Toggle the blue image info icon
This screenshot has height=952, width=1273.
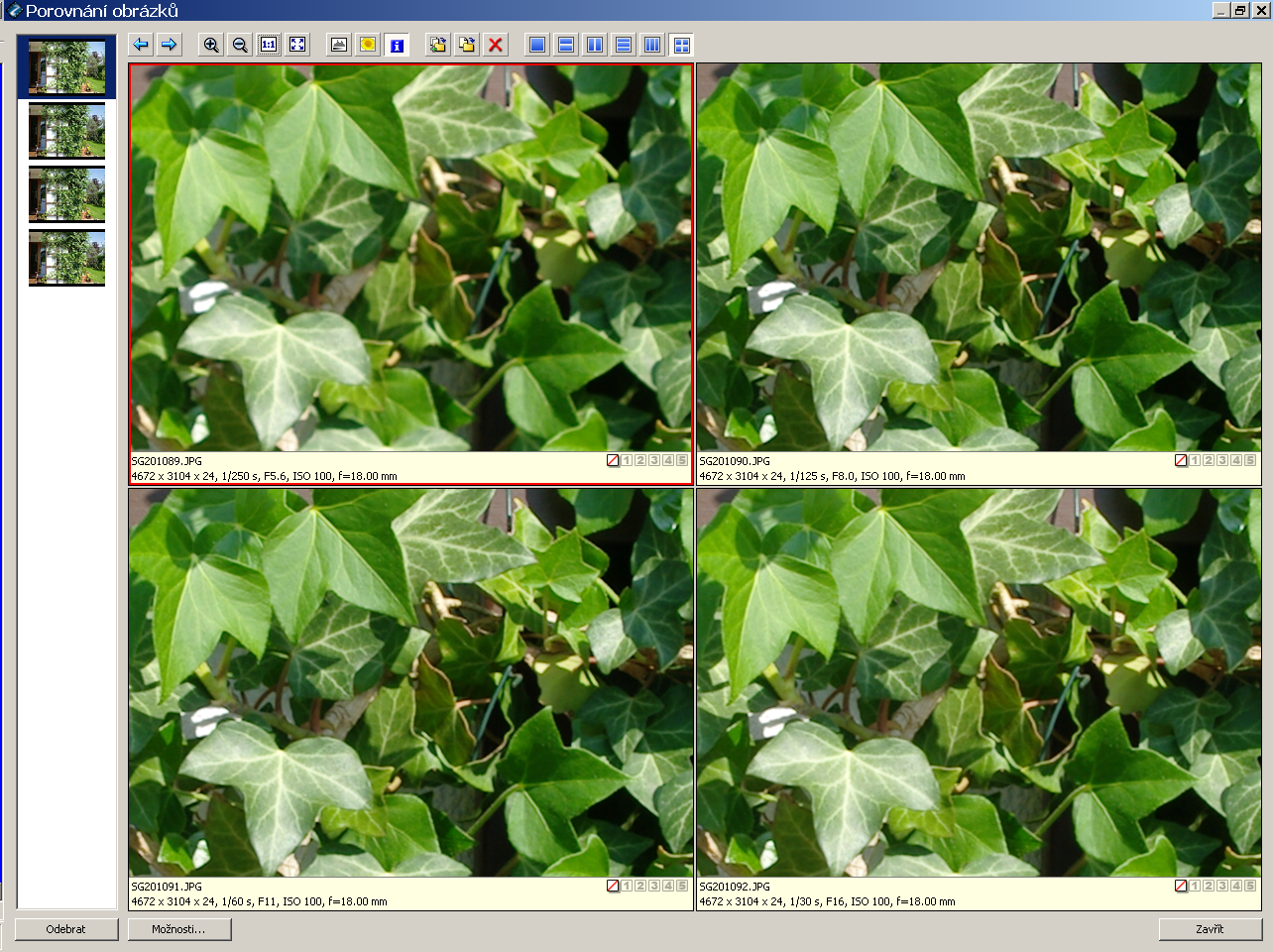tap(397, 45)
